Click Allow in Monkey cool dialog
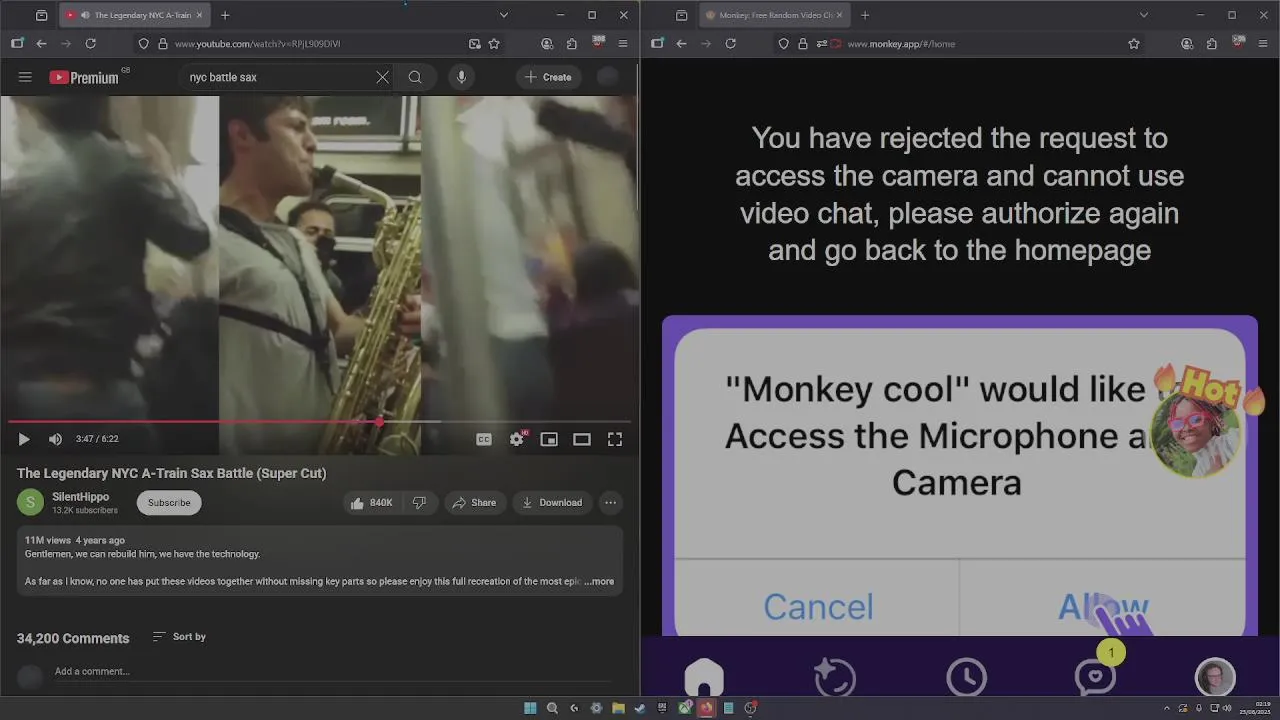The image size is (1280, 720). [1103, 607]
